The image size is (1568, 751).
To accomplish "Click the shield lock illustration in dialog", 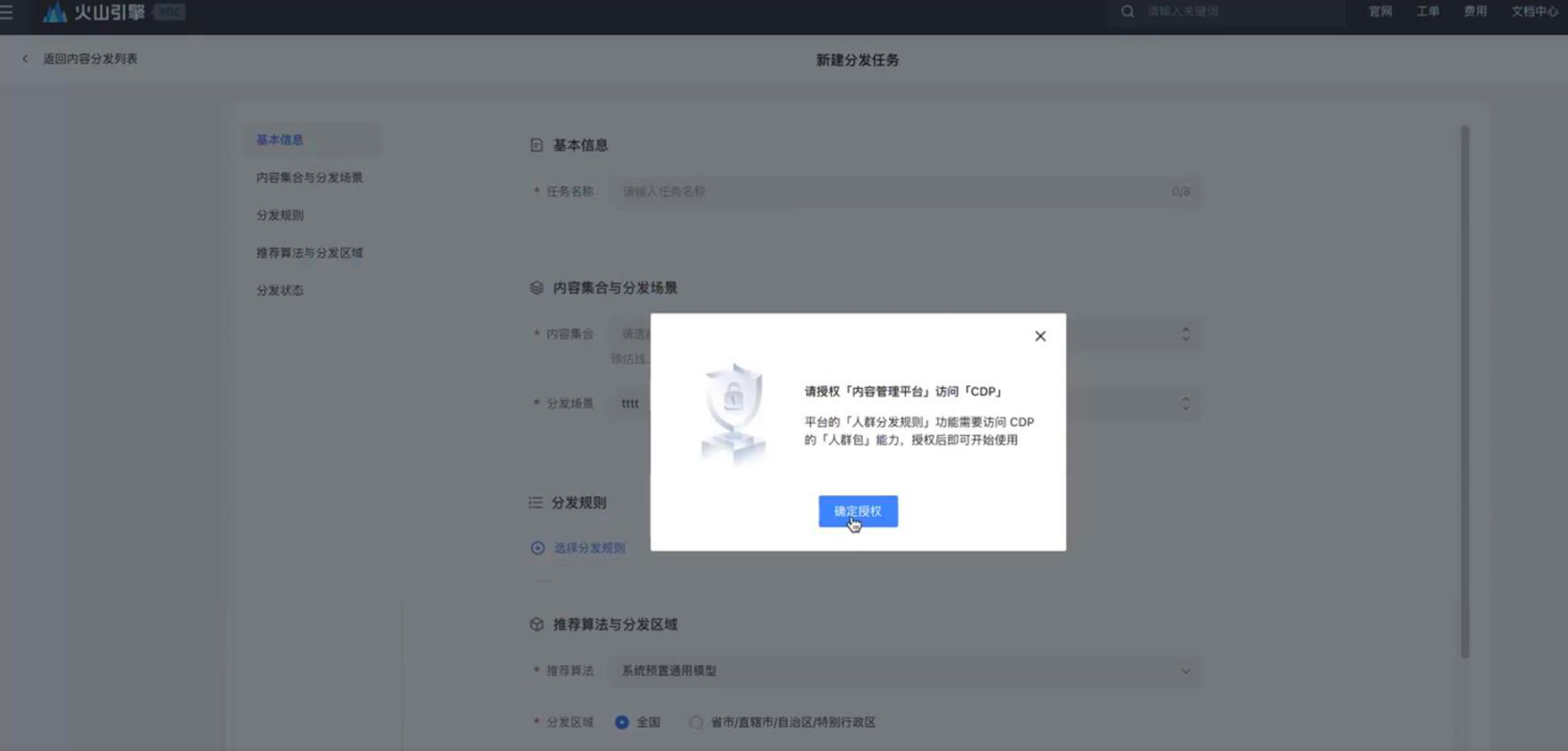I will (x=733, y=414).
